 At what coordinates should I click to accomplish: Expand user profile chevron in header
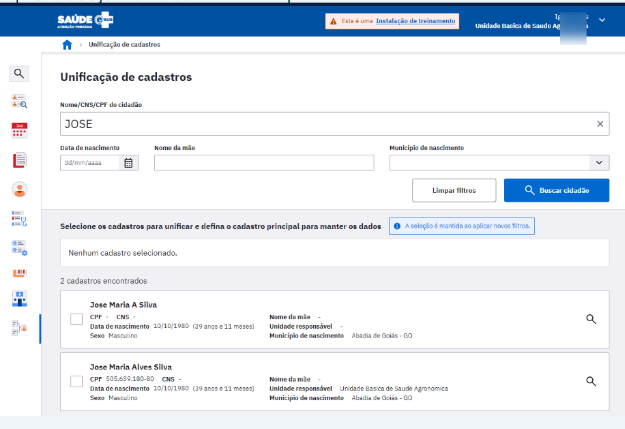(x=602, y=20)
